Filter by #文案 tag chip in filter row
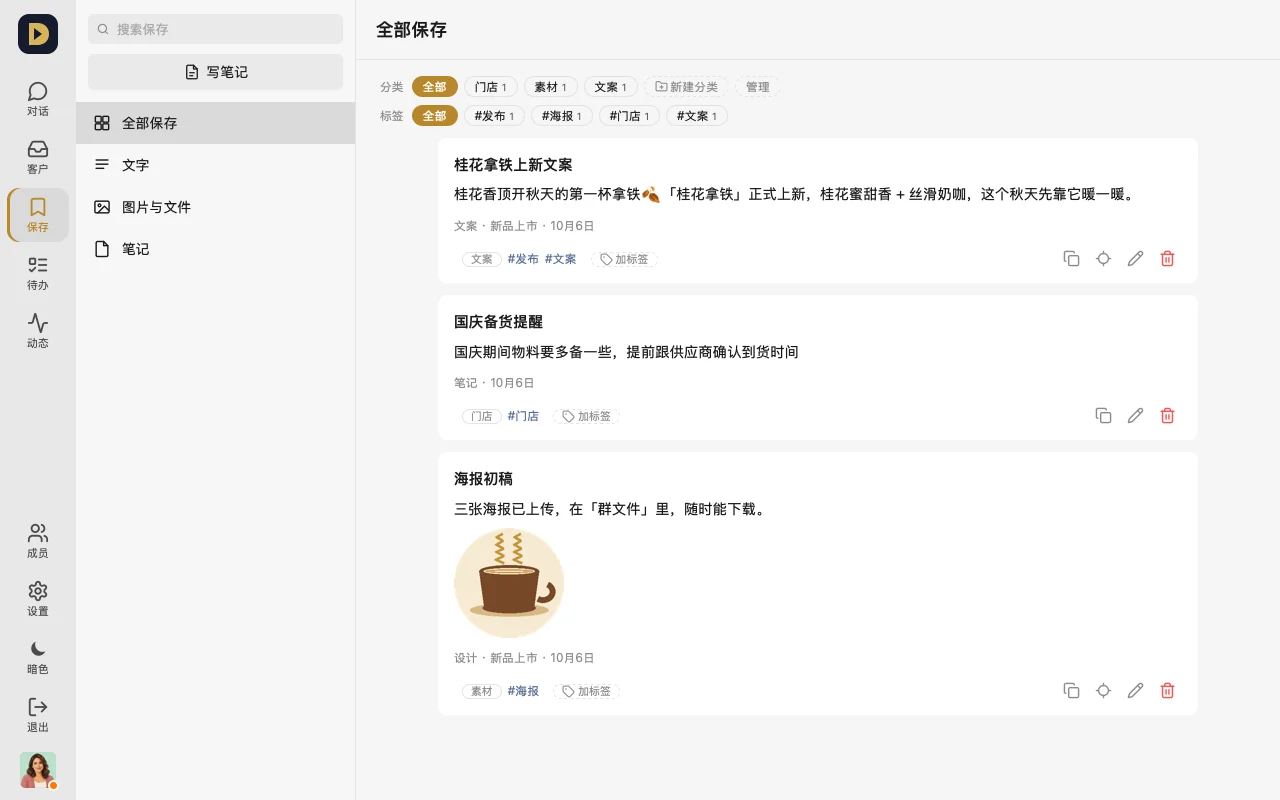The image size is (1280, 800). coord(697,116)
